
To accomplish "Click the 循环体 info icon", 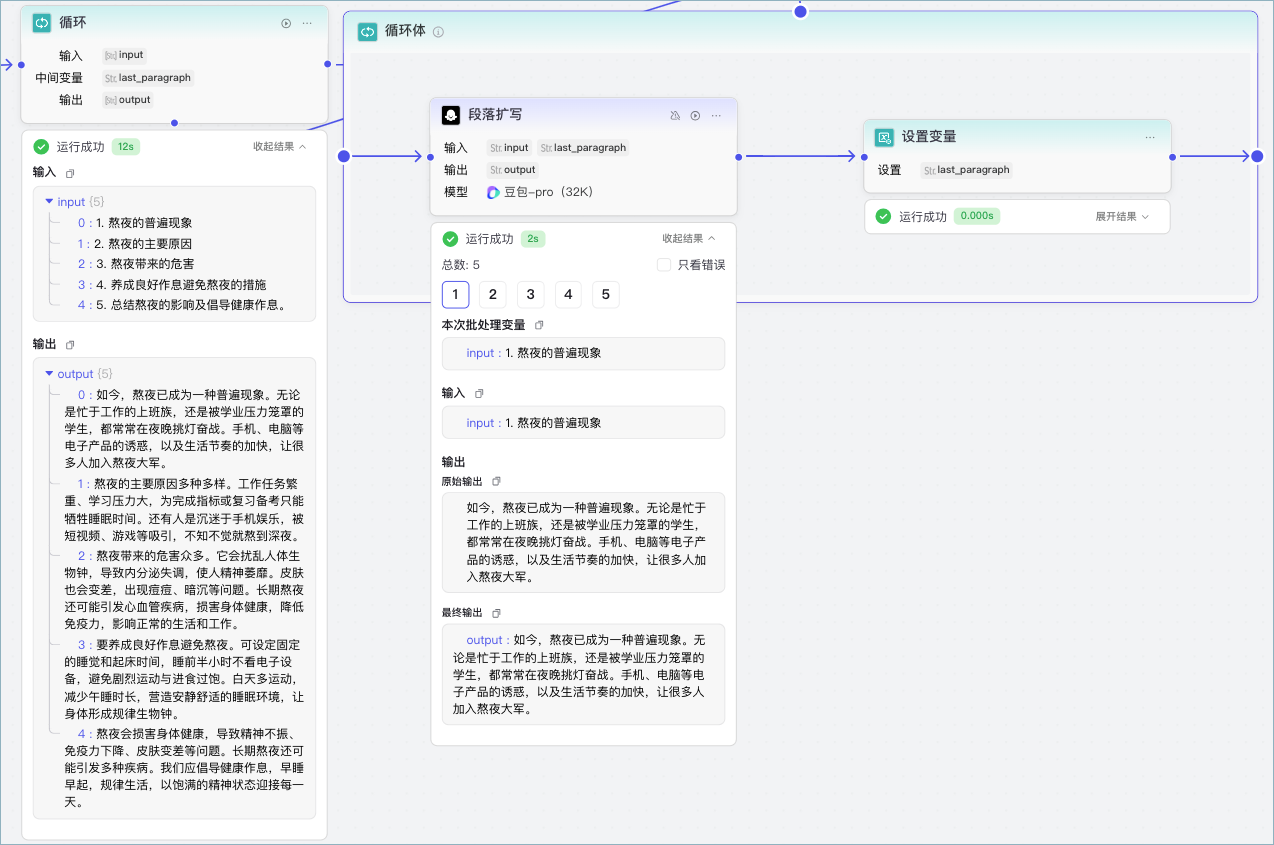I will (438, 32).
